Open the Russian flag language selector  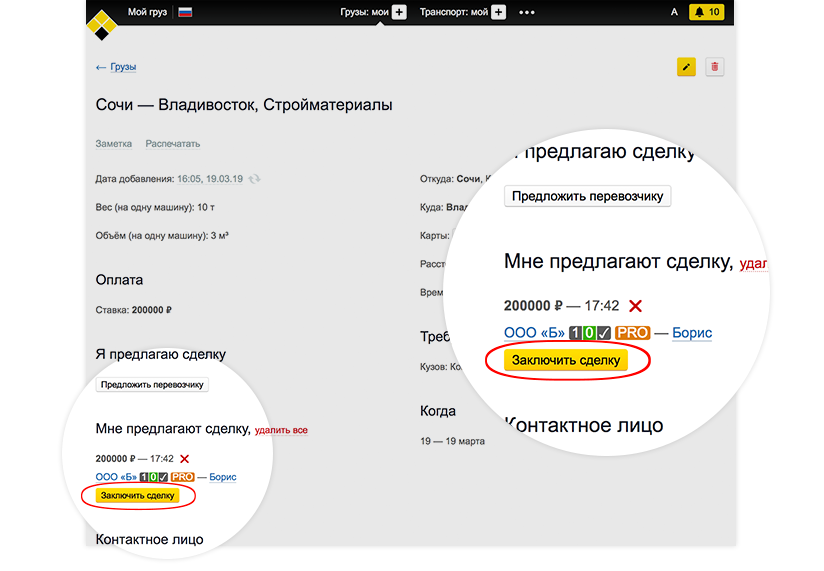[x=185, y=12]
